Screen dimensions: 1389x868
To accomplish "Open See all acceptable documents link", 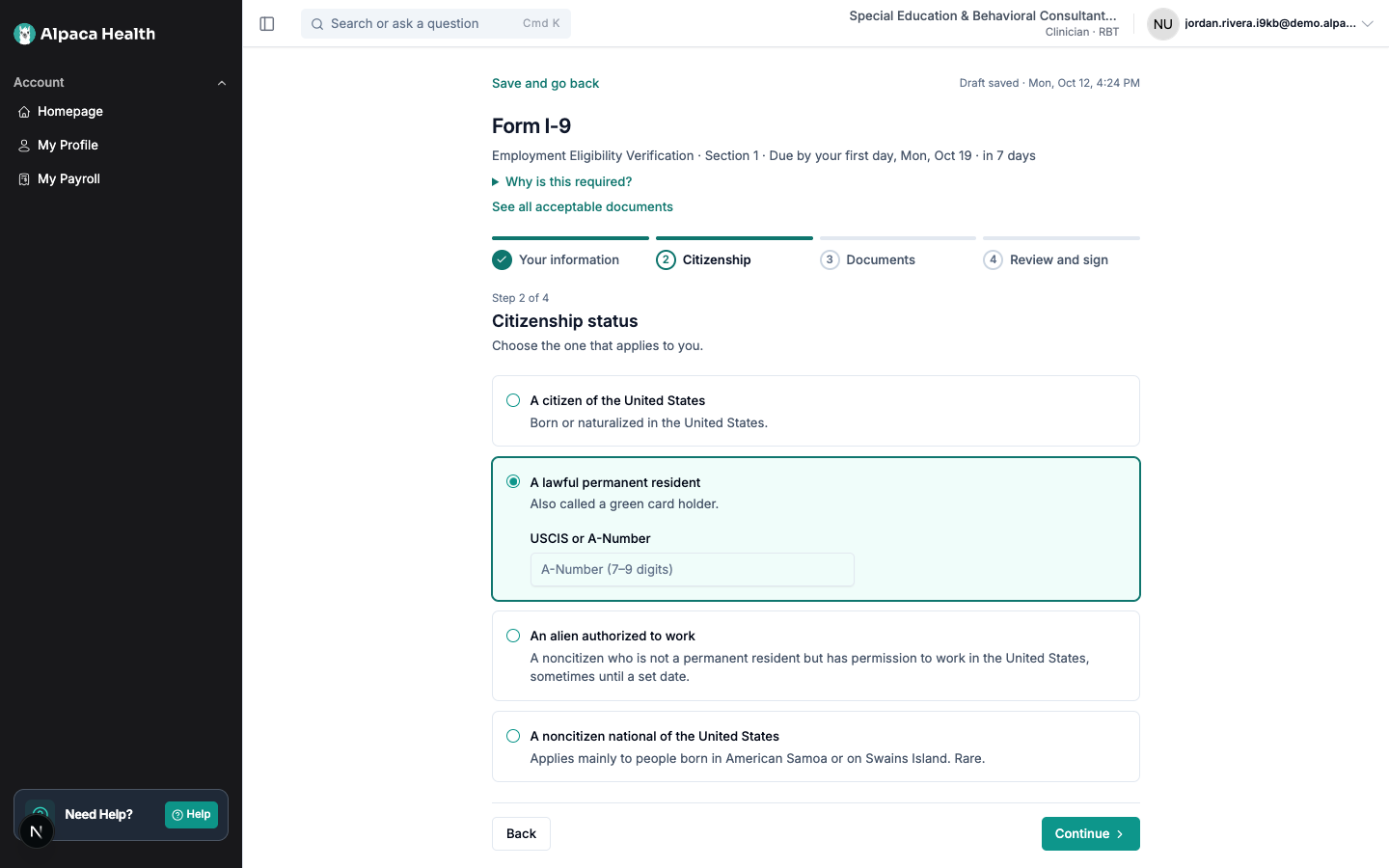I will (x=583, y=206).
